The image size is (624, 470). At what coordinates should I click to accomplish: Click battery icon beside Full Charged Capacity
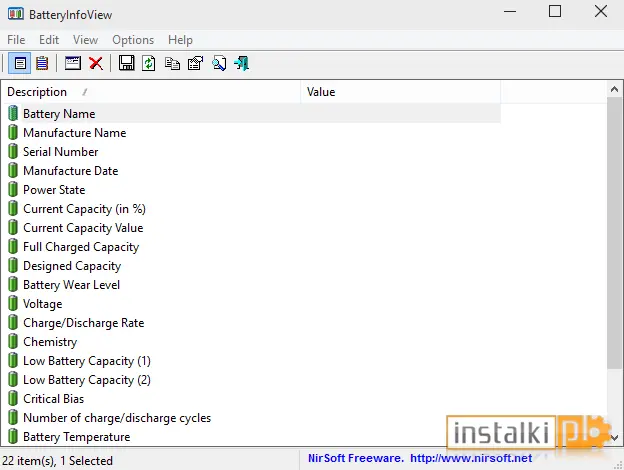(13, 246)
